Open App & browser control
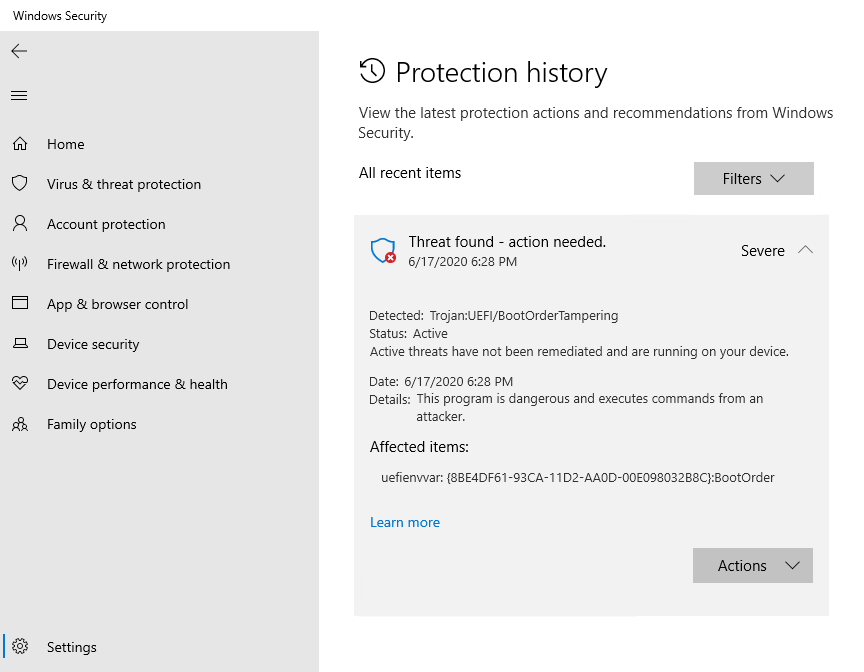864x672 pixels. [115, 304]
